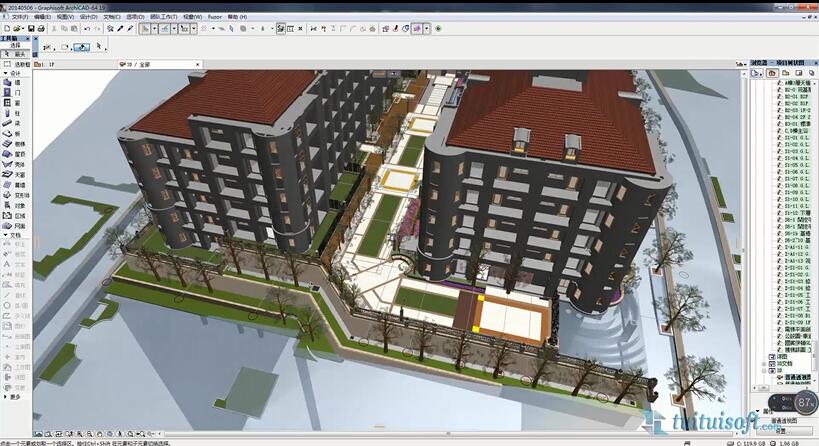Select the Door (门) tool
The image size is (819, 446).
pyautogui.click(x=12, y=93)
